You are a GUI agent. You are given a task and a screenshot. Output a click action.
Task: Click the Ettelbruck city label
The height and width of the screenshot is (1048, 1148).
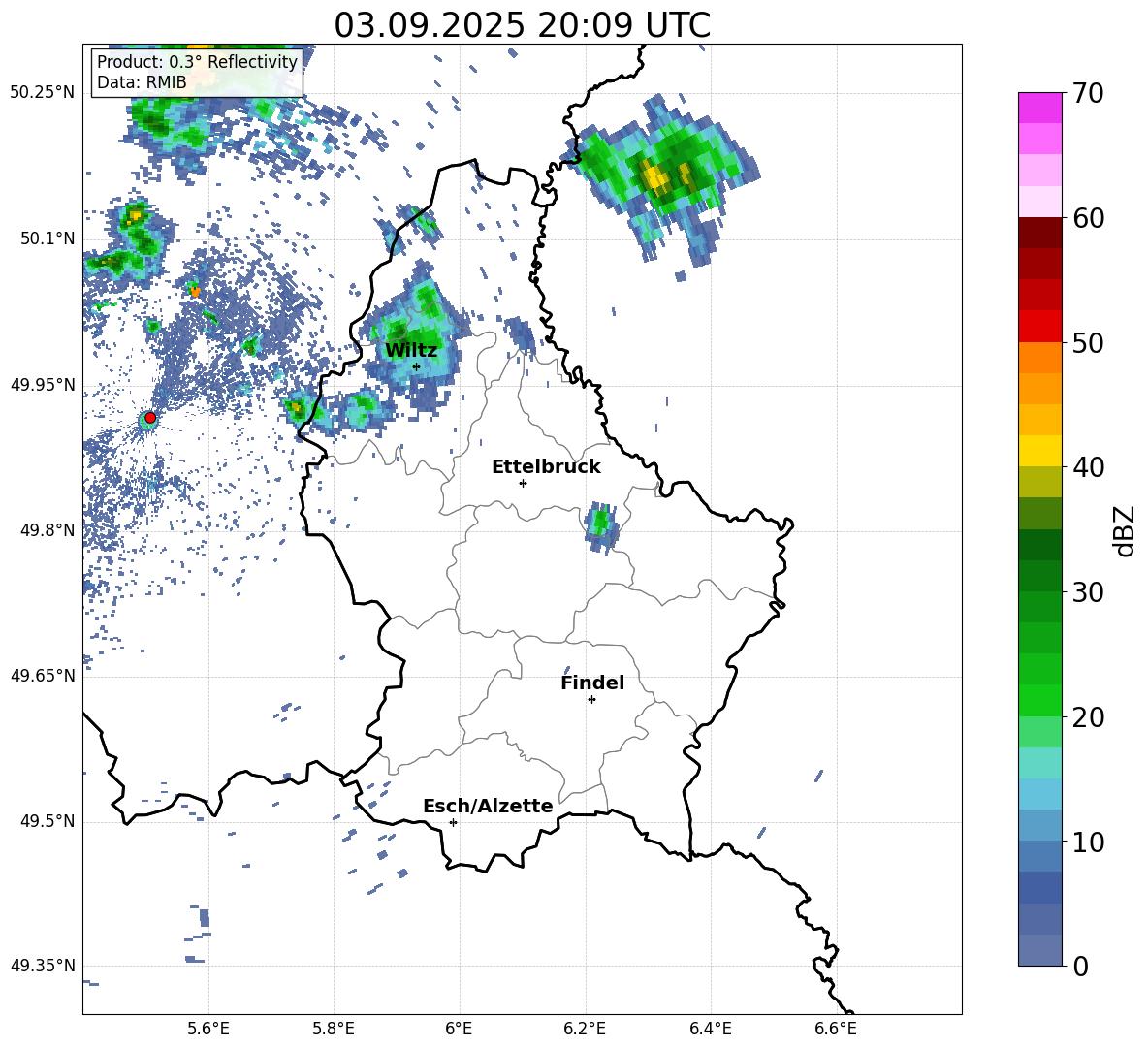pos(546,467)
